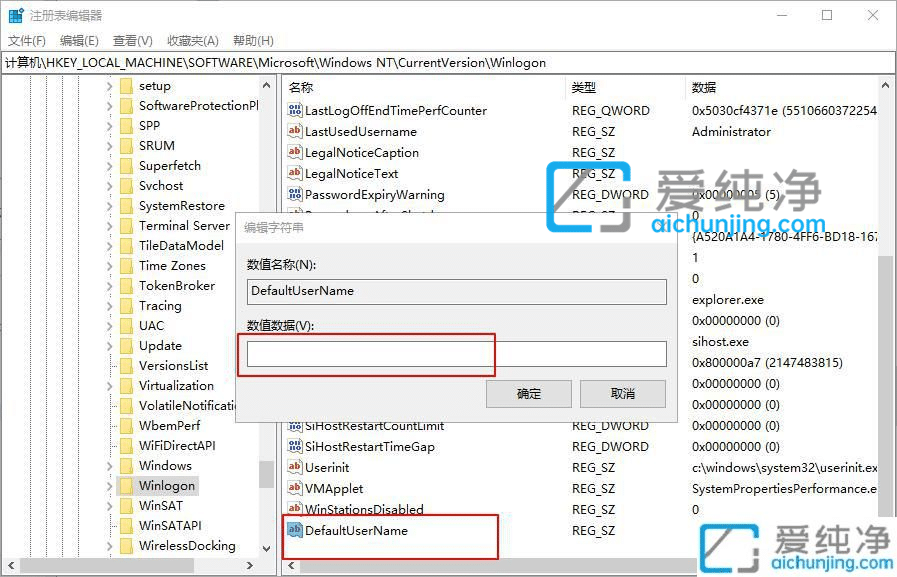Select the LegalNoticeCaption string value icon
The width and height of the screenshot is (897, 577).
[295, 152]
